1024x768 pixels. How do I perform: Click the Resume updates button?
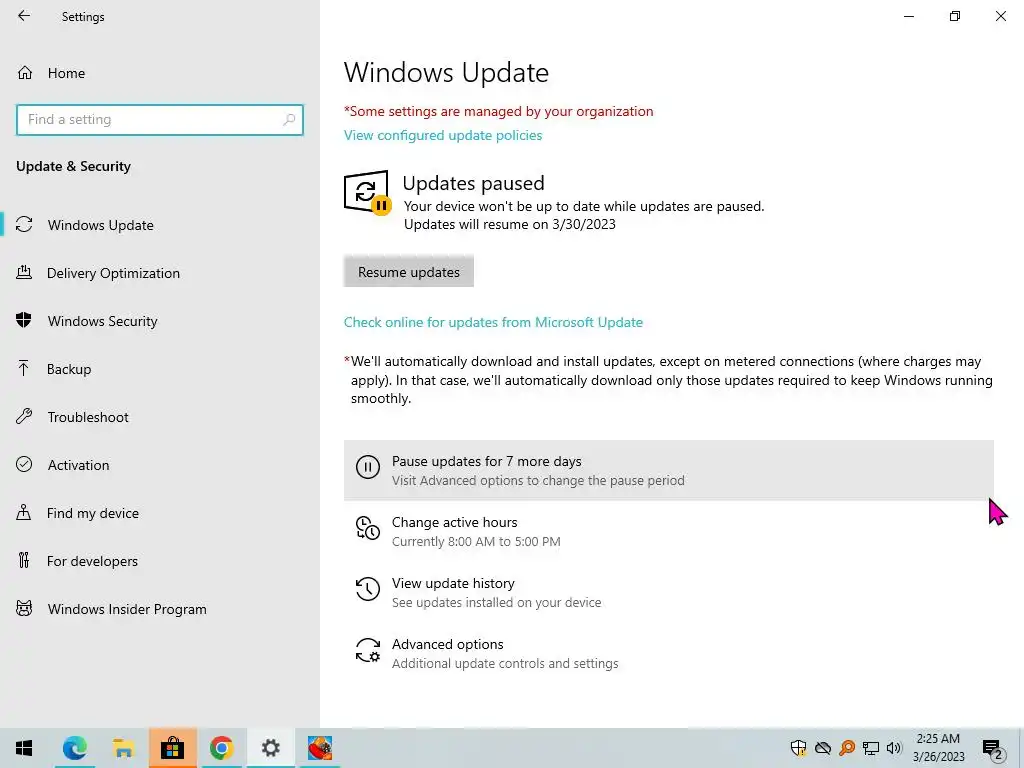[x=409, y=272]
